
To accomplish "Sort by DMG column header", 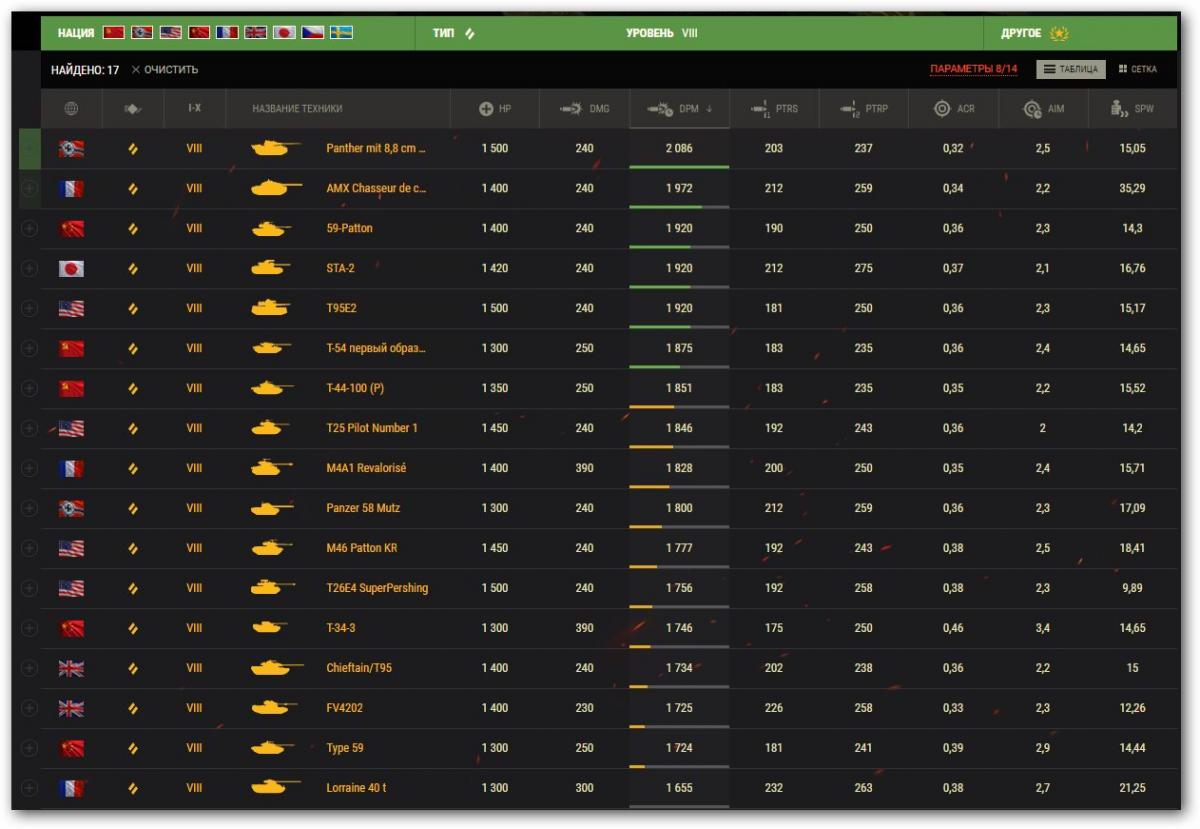I will (584, 108).
